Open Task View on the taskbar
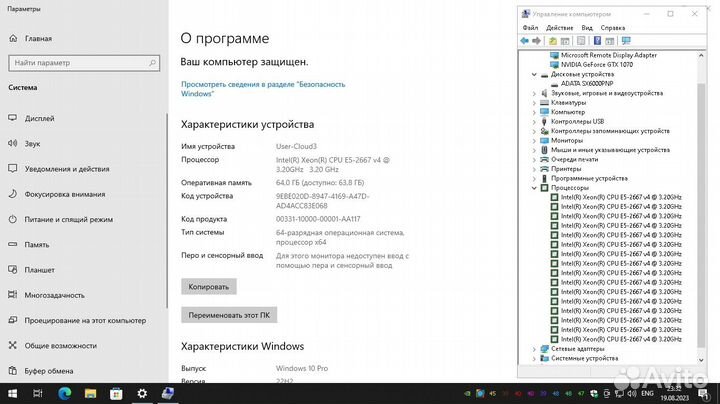Screen dimensions: 720x404 38,393
